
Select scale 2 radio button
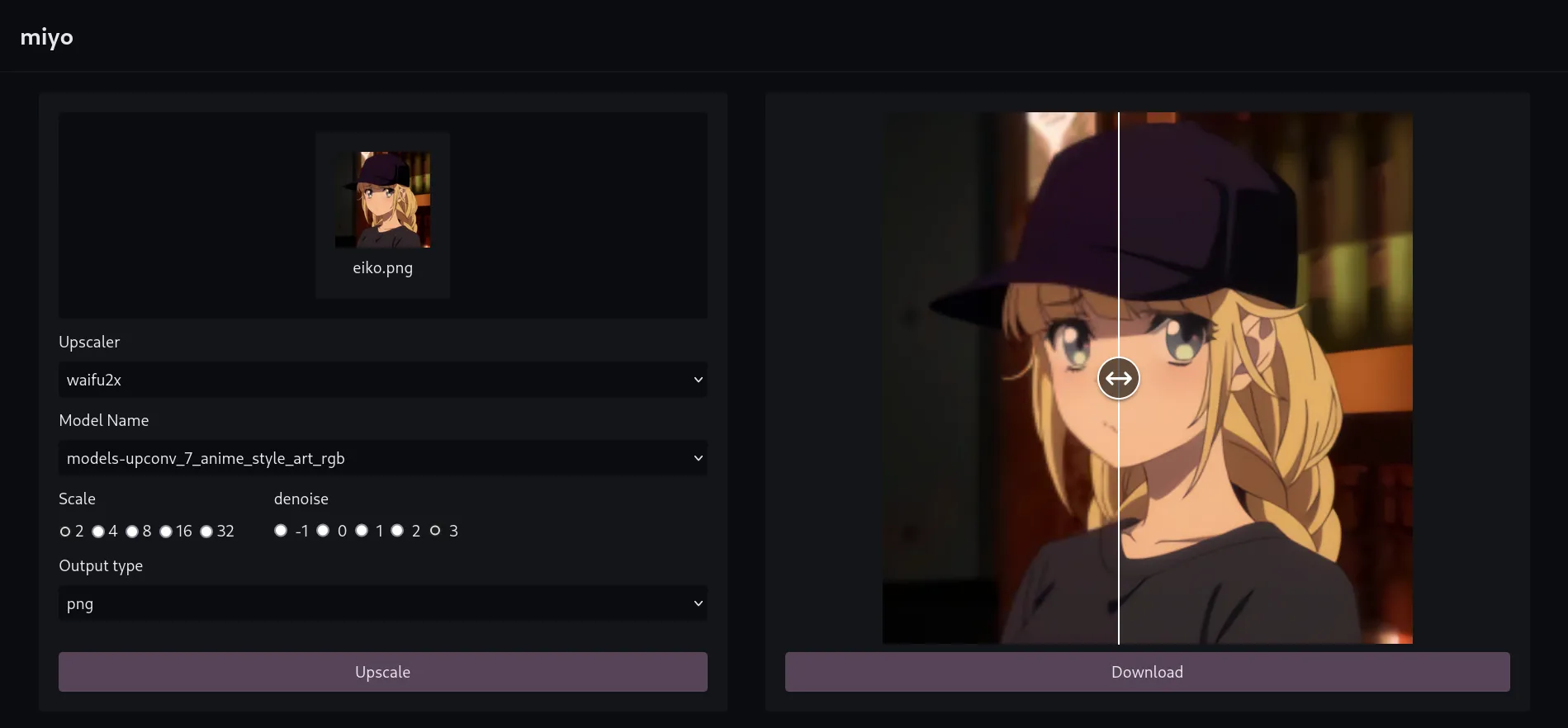pyautogui.click(x=65, y=532)
